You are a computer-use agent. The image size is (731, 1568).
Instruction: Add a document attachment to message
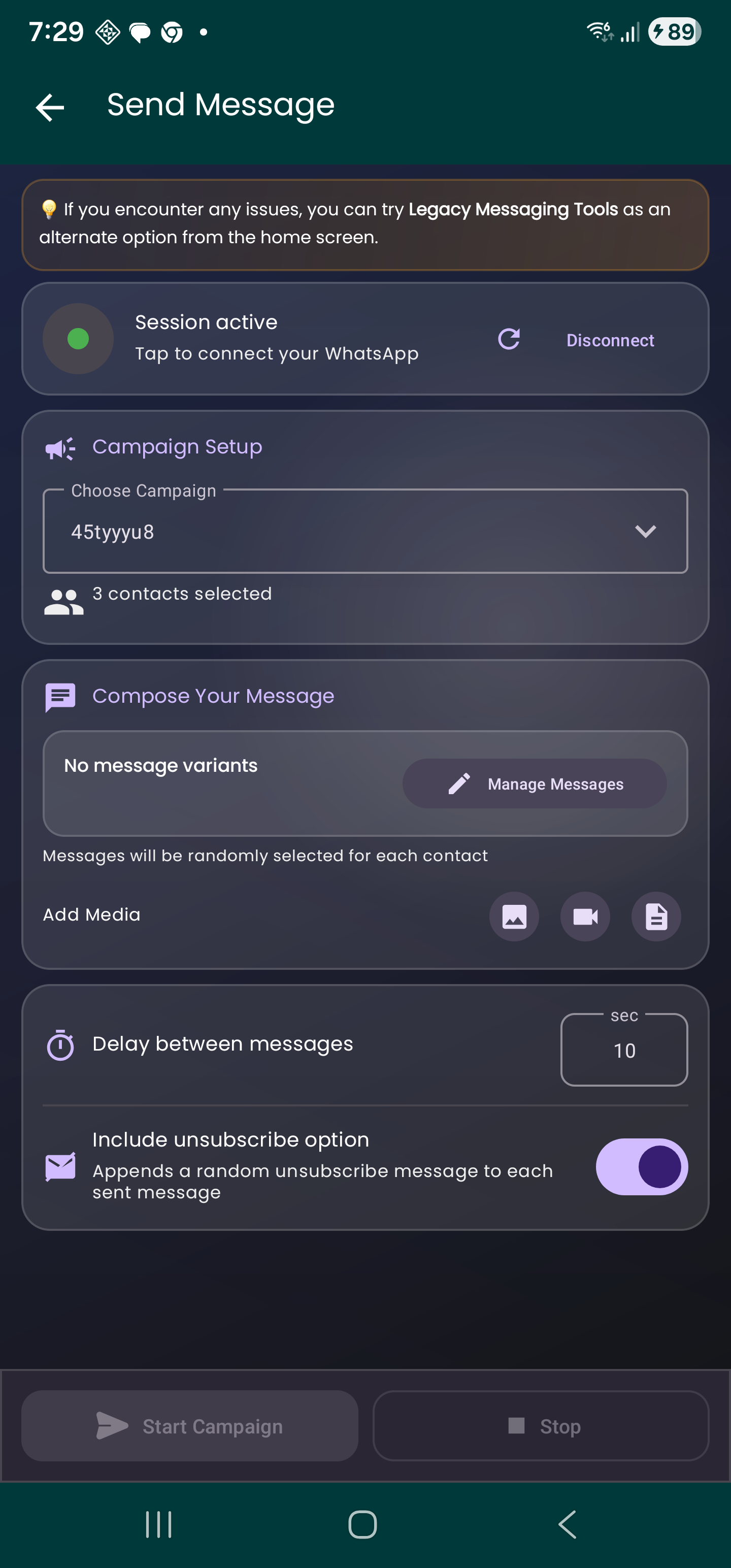655,916
